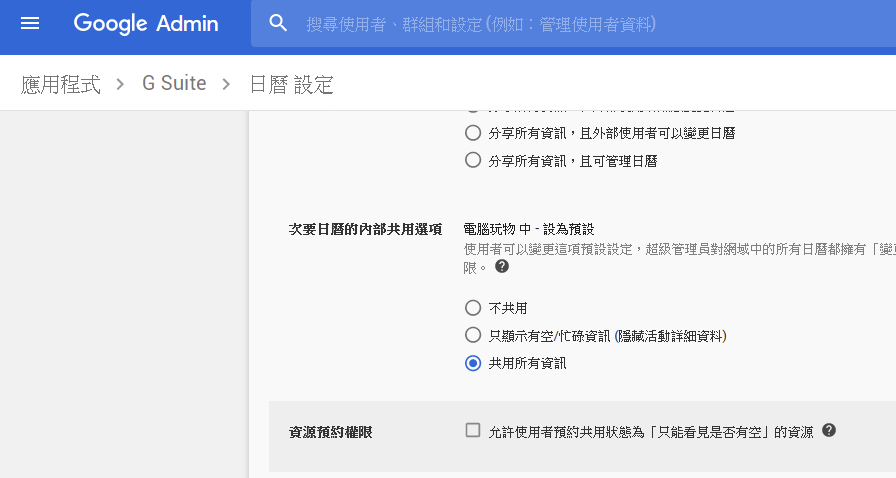Click the chevron after G Suite breadcrumb
The height and width of the screenshot is (478, 896).
pyautogui.click(x=227, y=84)
